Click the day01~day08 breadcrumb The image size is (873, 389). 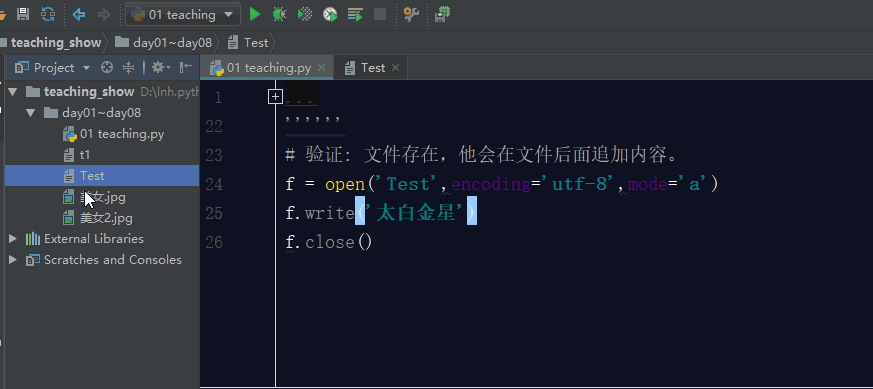163,43
